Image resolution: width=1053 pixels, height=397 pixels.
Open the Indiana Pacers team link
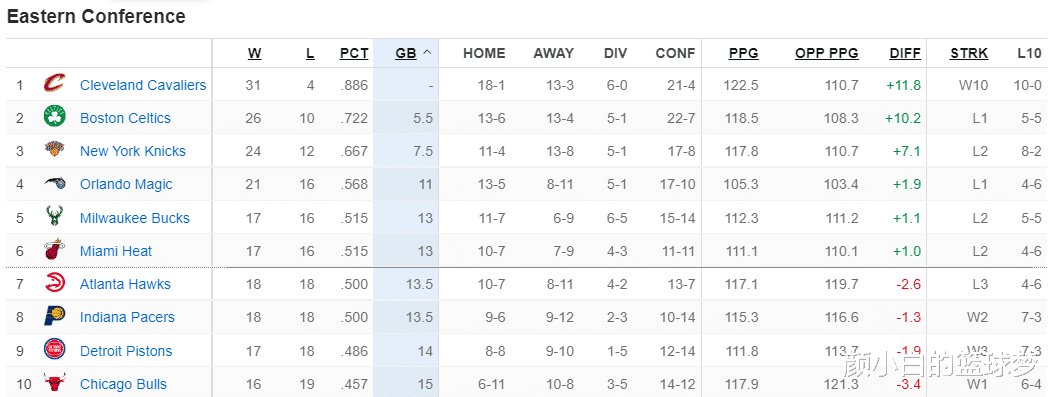pyautogui.click(x=127, y=317)
